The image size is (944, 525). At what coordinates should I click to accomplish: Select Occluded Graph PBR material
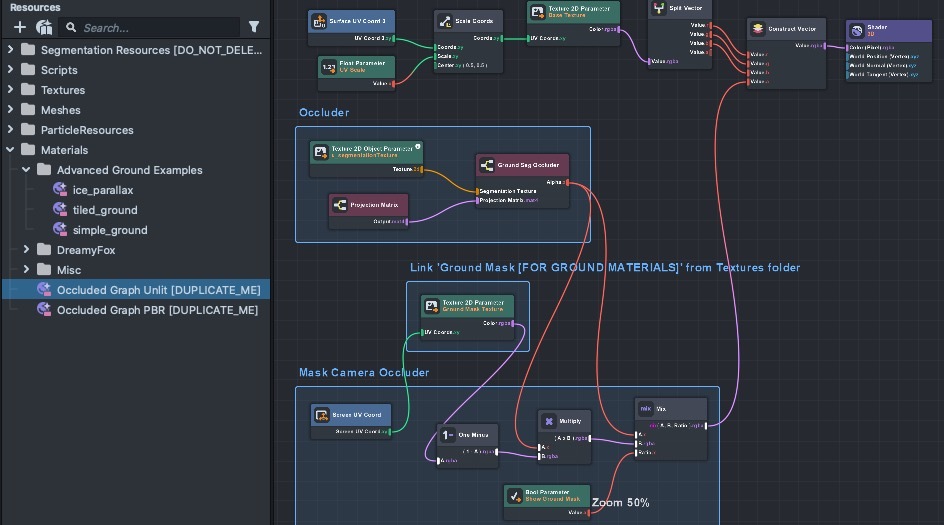click(157, 310)
